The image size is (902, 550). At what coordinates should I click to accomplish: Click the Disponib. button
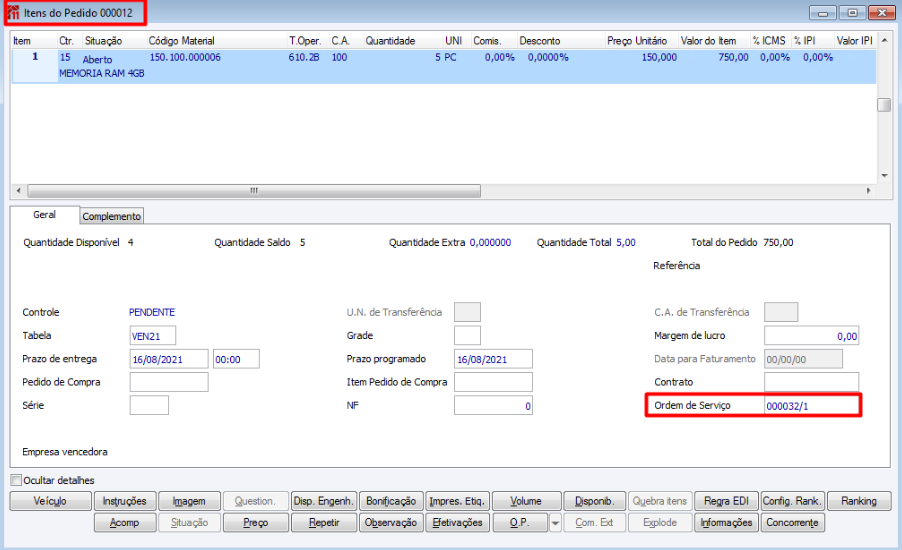tap(595, 501)
